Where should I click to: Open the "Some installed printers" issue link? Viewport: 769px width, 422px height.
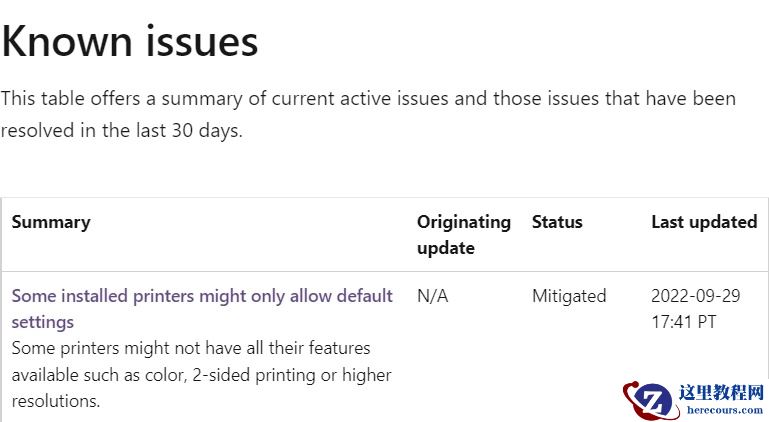[202, 296]
